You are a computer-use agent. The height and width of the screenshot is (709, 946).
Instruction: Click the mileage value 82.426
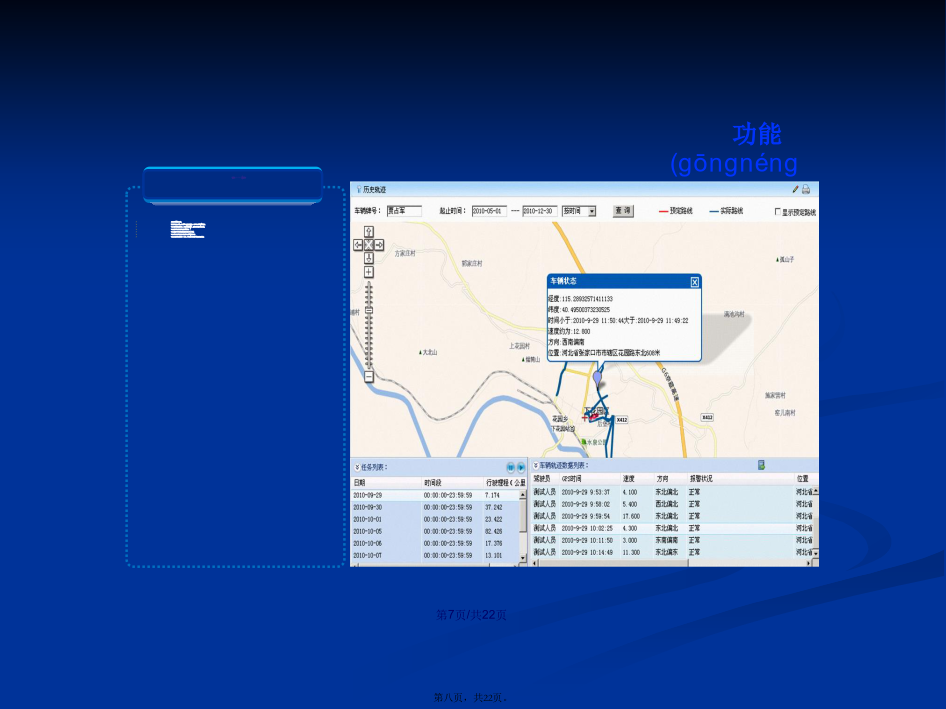click(494, 532)
